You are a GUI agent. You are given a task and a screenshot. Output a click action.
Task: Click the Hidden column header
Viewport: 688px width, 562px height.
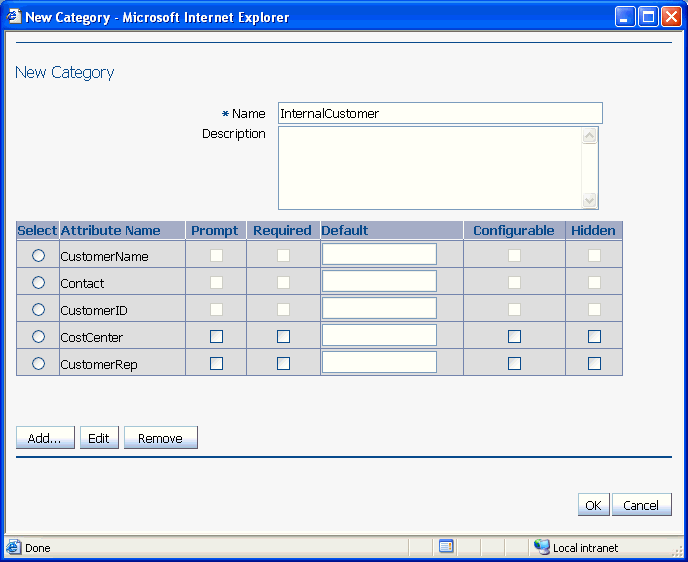pyautogui.click(x=593, y=230)
